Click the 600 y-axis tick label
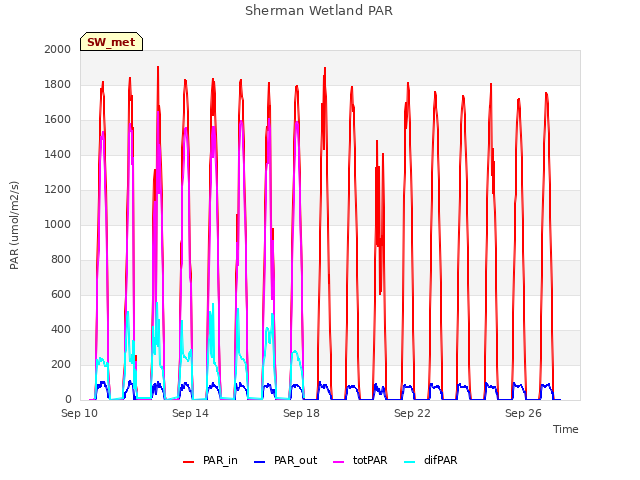The image size is (640, 480). click(61, 294)
